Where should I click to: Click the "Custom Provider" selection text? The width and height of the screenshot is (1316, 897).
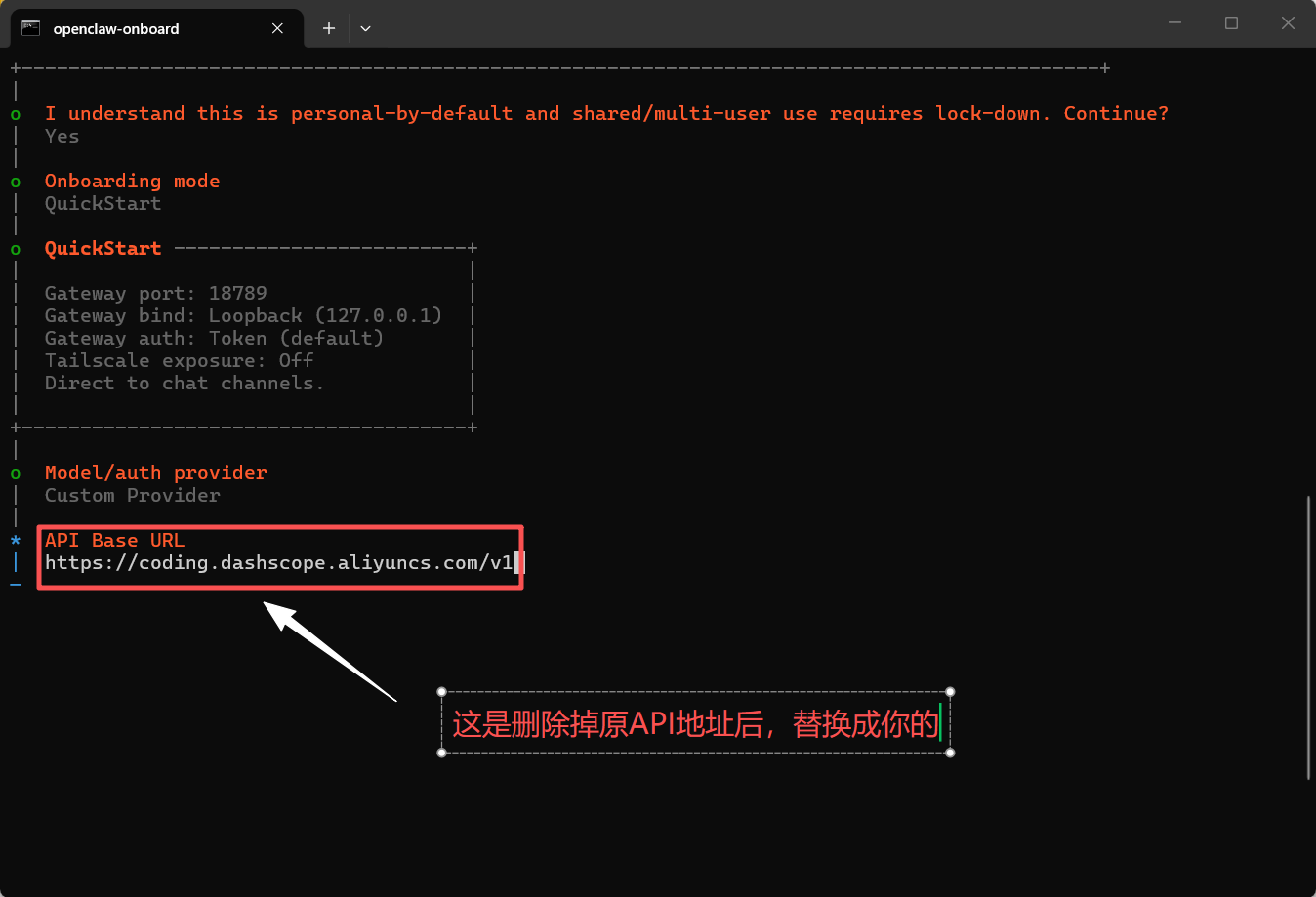point(132,496)
